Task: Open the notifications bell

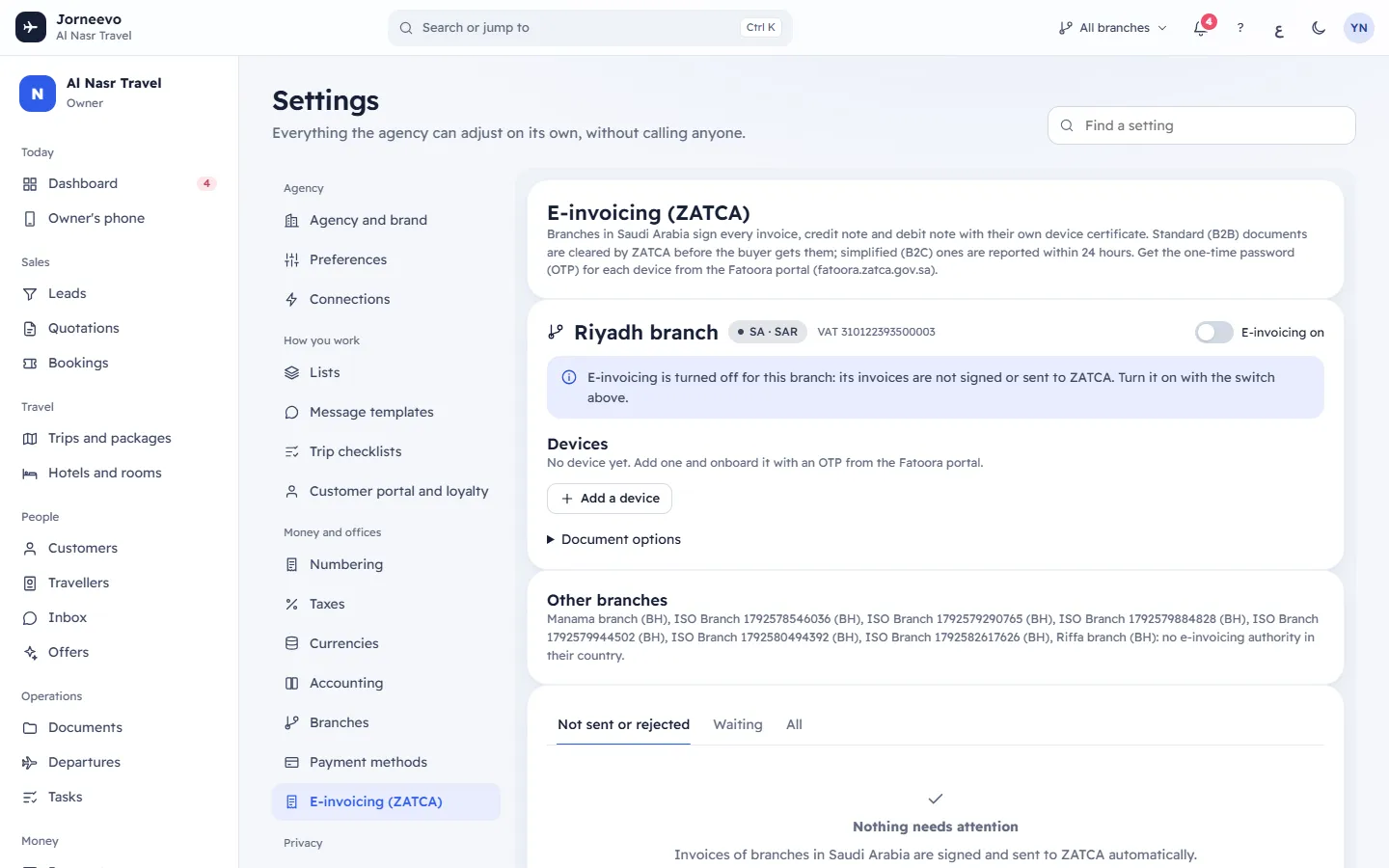Action: coord(1201,27)
